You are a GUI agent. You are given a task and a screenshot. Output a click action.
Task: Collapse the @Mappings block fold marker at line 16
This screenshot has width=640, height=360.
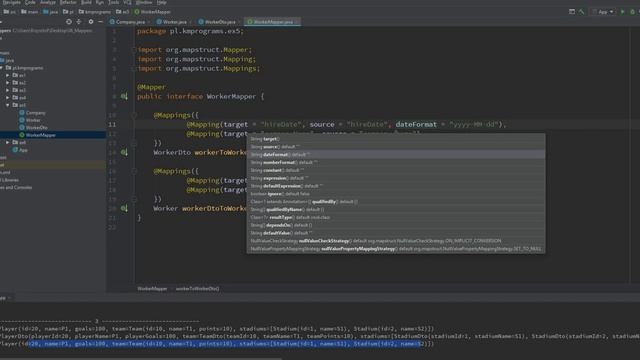[x=133, y=171]
